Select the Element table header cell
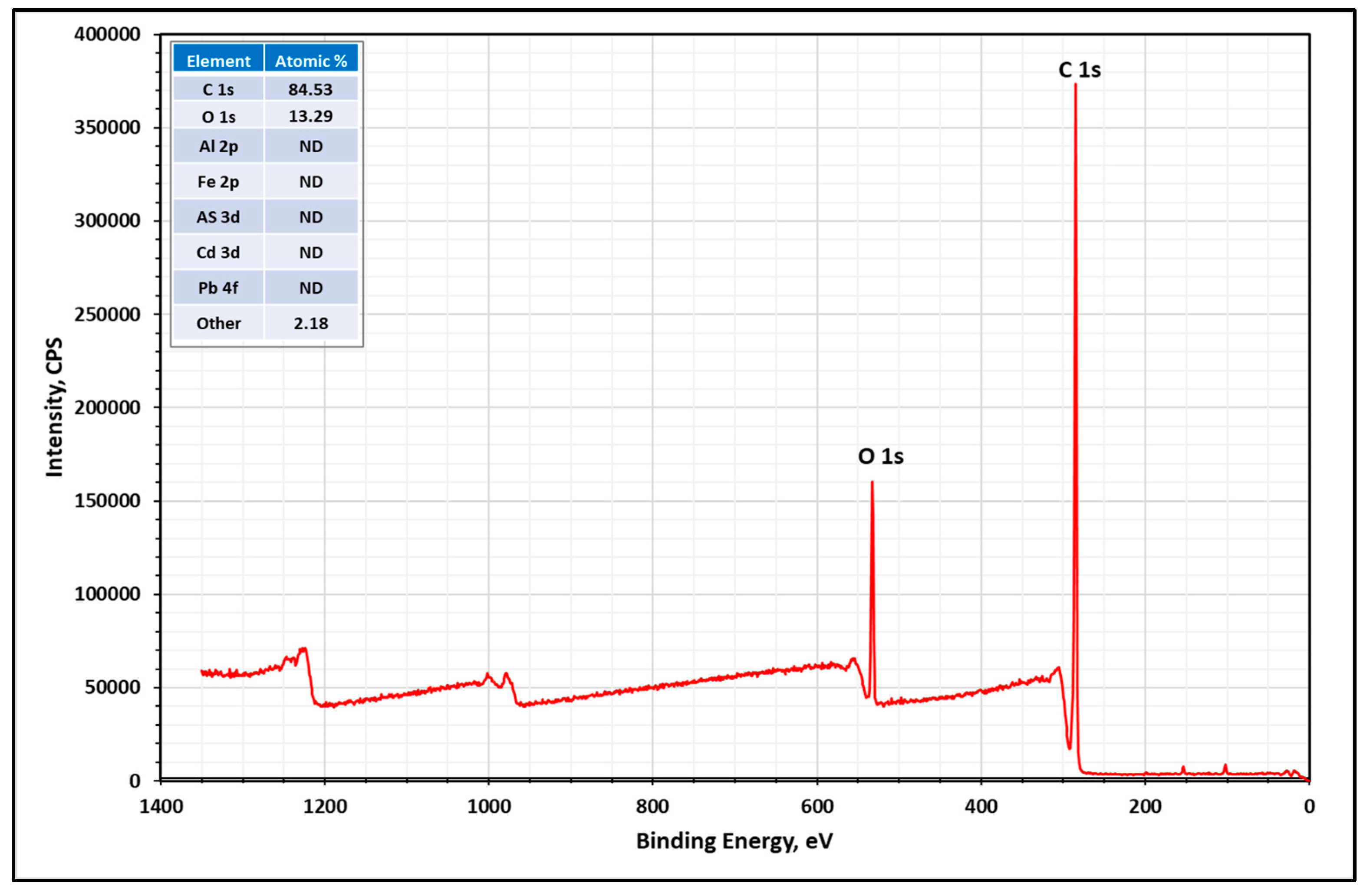The height and width of the screenshot is (896, 1370). point(219,61)
